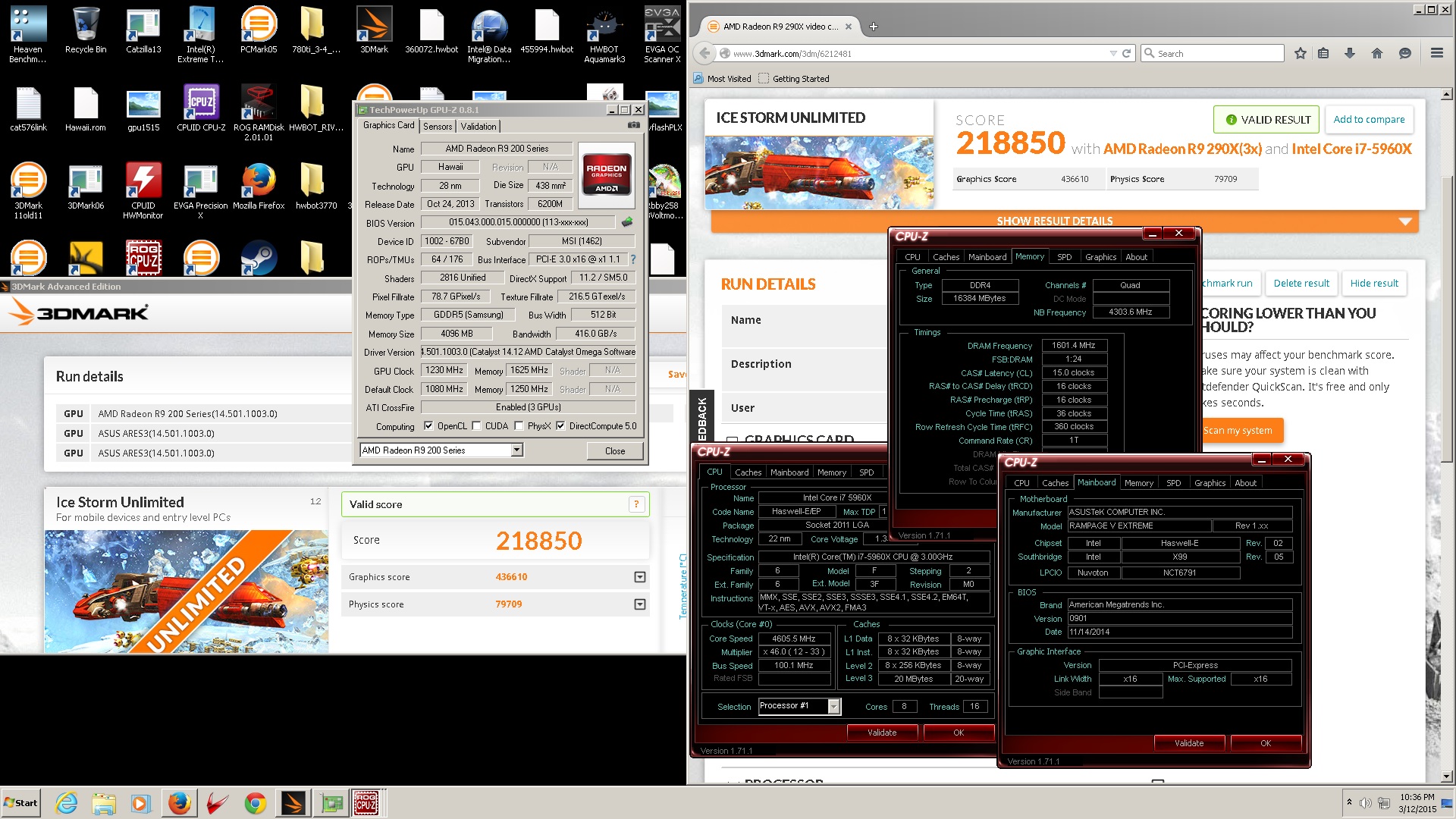This screenshot has width=1456, height=819.
Task: Open a new Firefox tab with the plus button
Action: click(x=874, y=27)
